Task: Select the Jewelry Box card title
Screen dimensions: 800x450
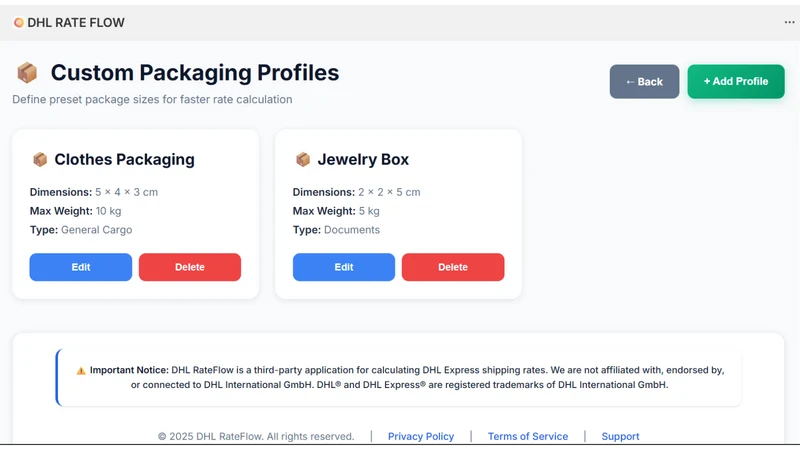Action: [363, 159]
